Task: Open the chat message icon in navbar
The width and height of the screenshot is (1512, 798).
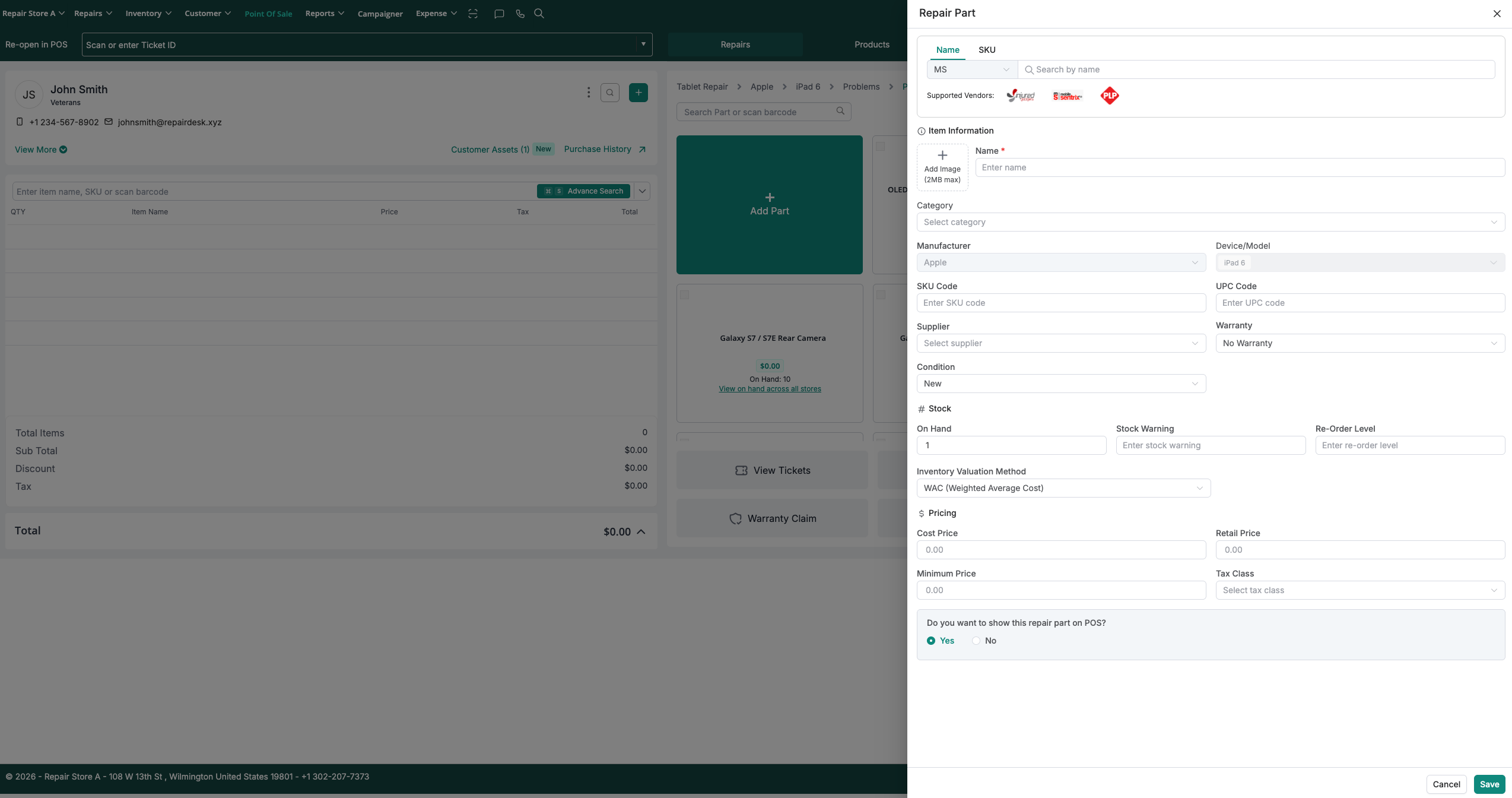Action: click(x=499, y=14)
